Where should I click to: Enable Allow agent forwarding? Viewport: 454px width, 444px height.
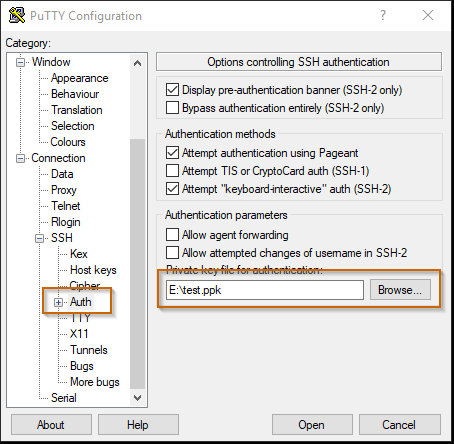click(x=172, y=235)
